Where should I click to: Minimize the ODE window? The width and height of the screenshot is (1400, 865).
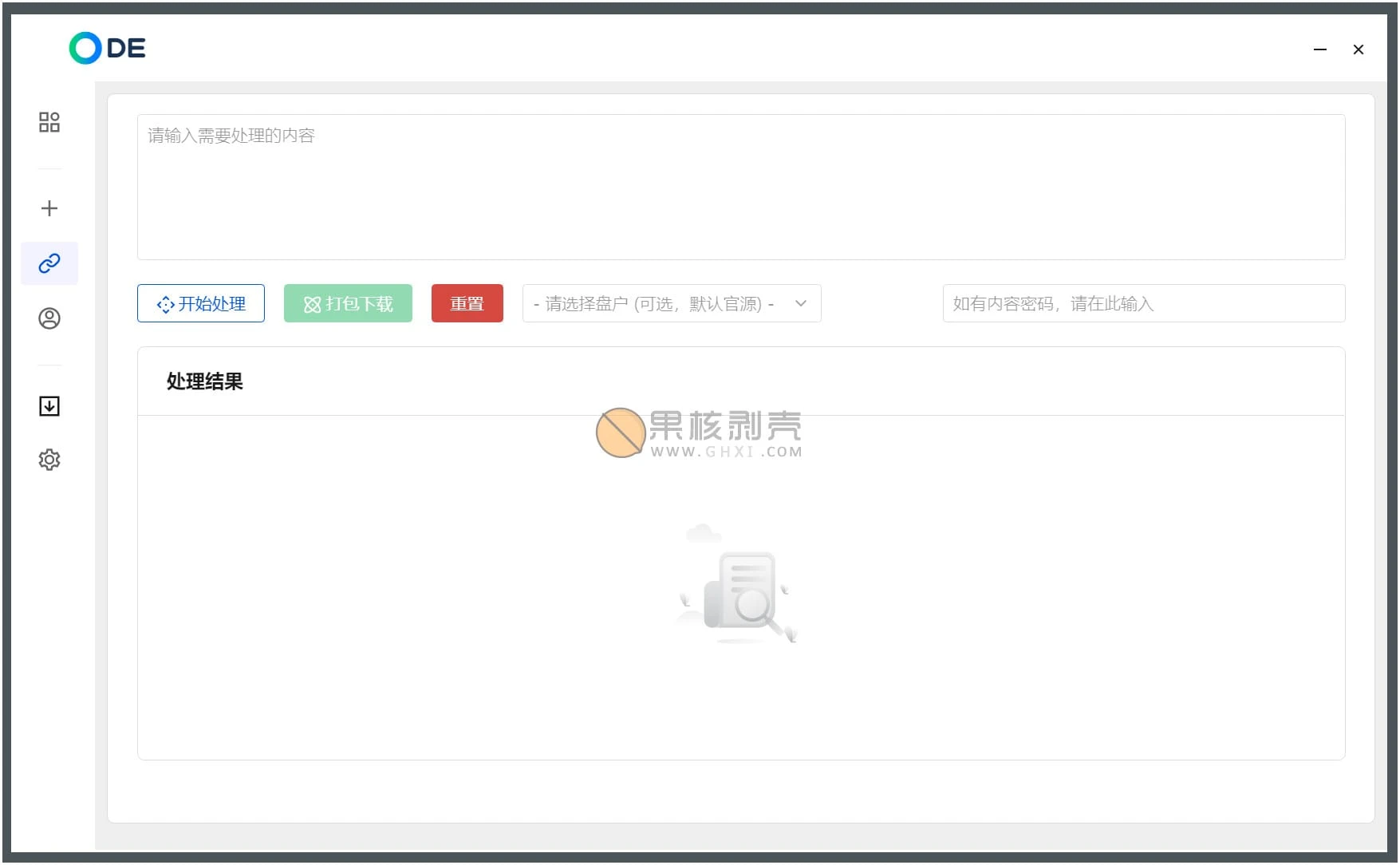(1320, 49)
